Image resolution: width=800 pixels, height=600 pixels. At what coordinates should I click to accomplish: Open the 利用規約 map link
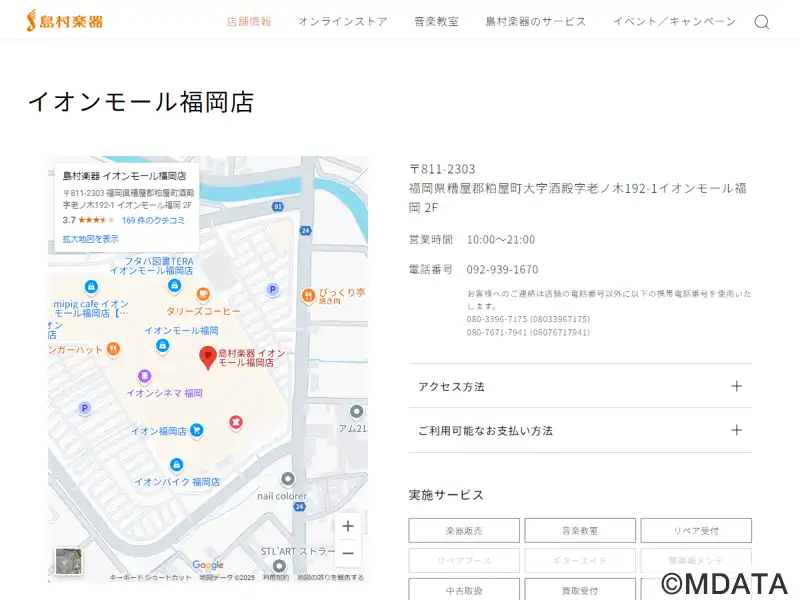[276, 578]
